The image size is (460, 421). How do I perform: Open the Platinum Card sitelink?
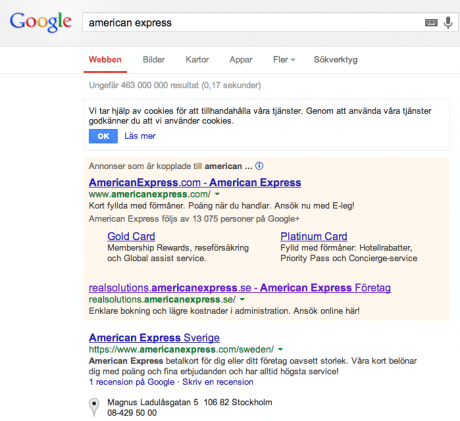314,236
